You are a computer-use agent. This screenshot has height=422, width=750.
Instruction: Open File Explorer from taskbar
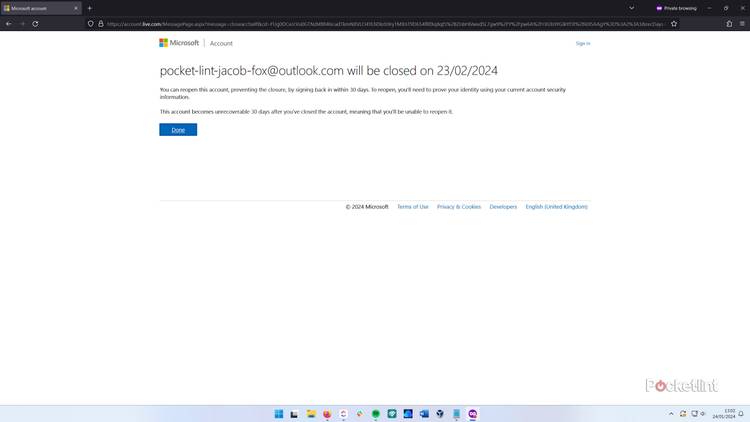tap(311, 414)
